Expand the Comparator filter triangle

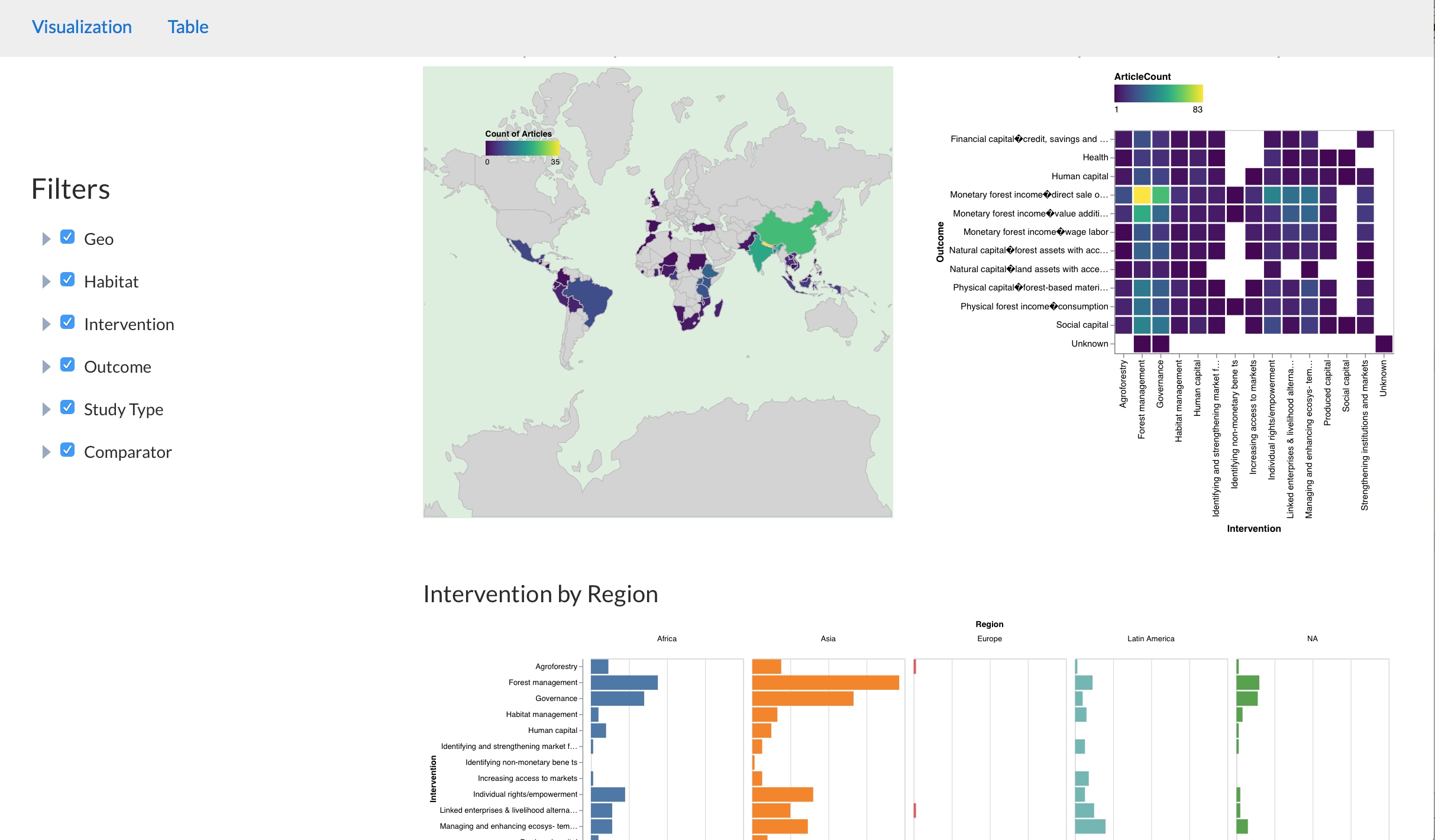pyautogui.click(x=46, y=452)
